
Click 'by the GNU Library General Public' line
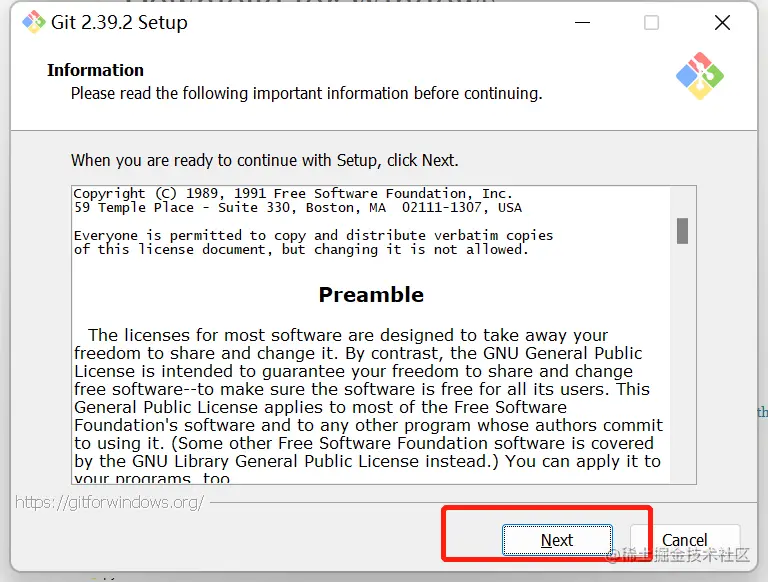(x=367, y=461)
